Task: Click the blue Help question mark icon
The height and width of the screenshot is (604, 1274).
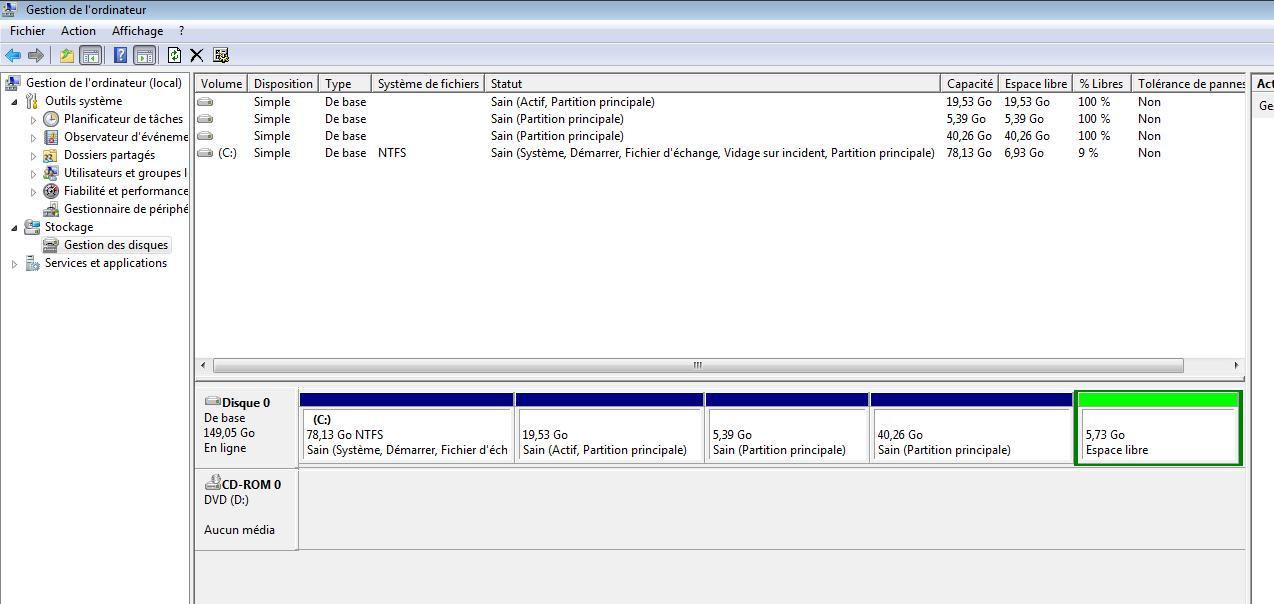Action: [120, 55]
